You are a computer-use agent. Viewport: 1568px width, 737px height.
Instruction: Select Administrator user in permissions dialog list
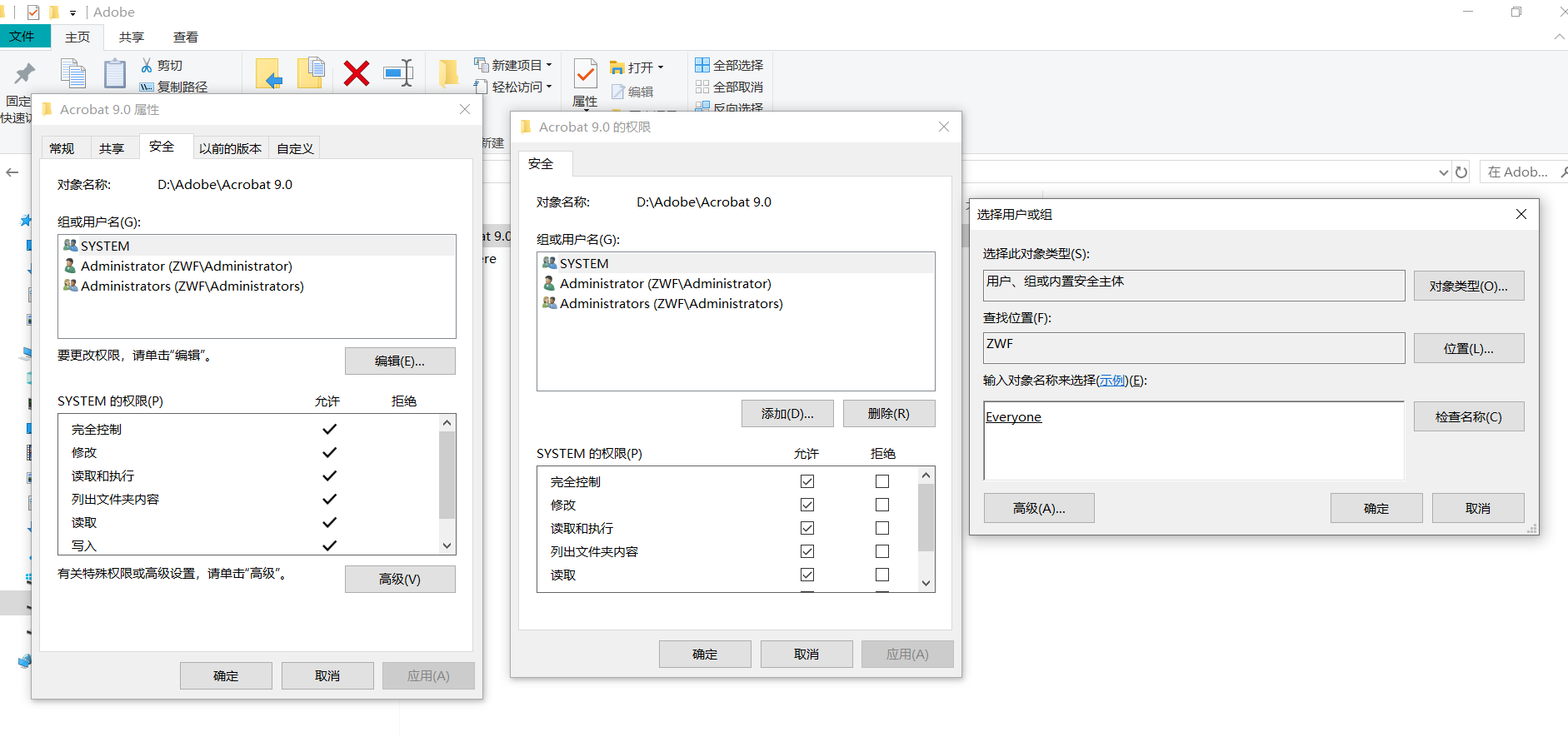pyautogui.click(x=736, y=283)
